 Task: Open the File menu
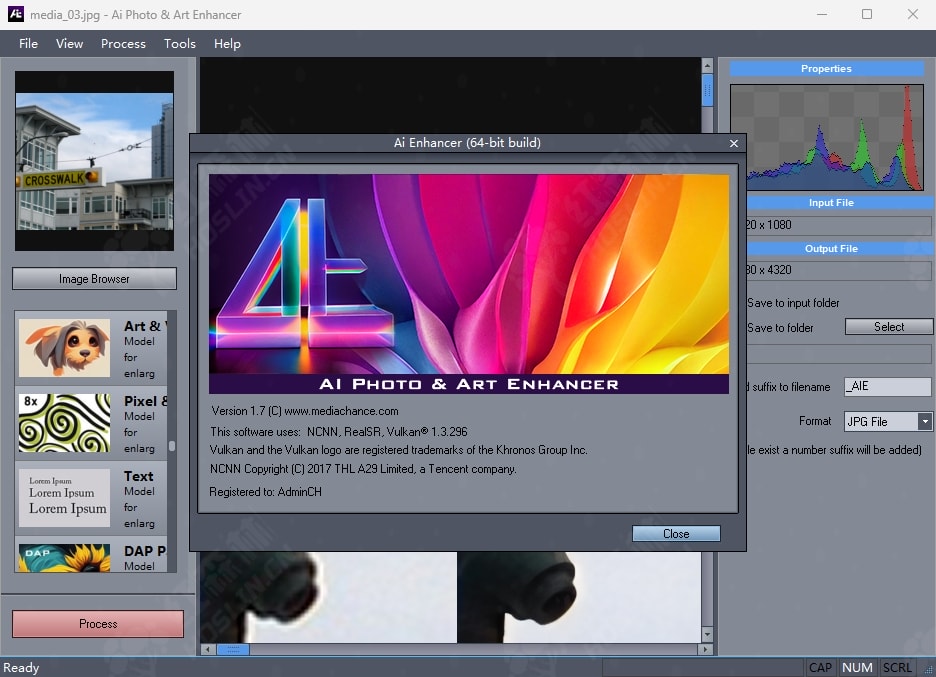28,44
